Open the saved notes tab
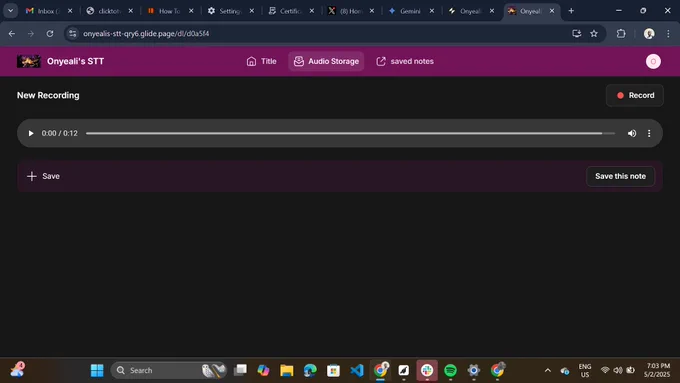The height and width of the screenshot is (383, 680). click(x=405, y=61)
